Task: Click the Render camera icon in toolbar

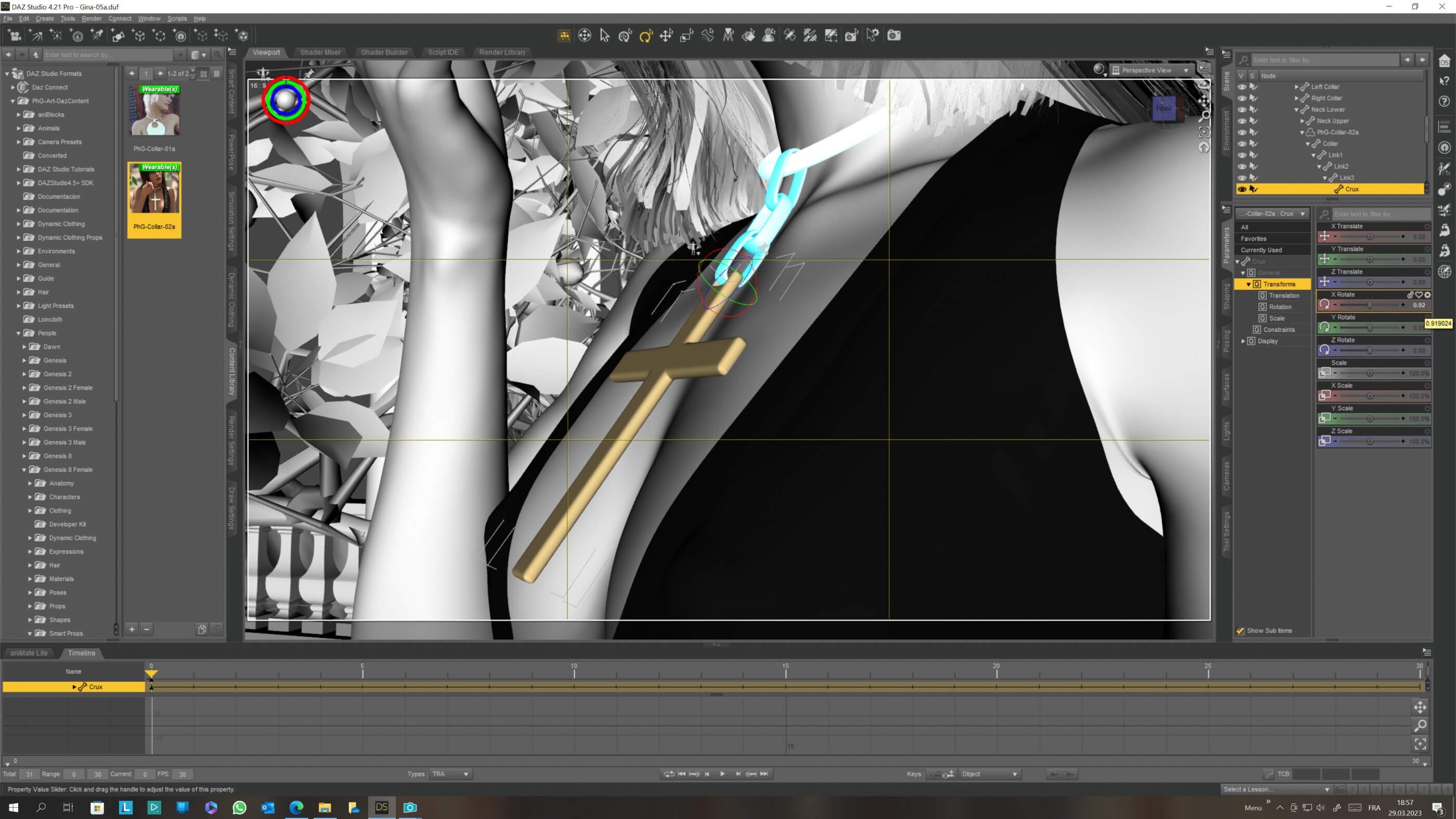Action: pyautogui.click(x=893, y=35)
